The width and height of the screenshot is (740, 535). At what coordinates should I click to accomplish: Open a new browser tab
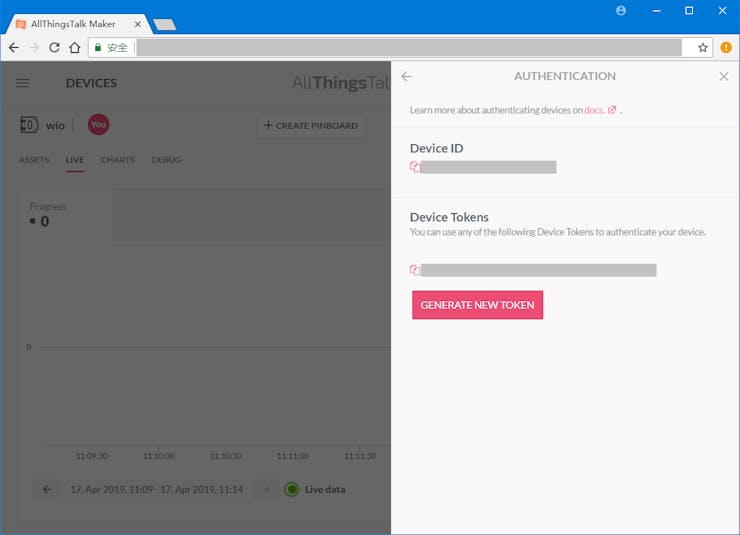pyautogui.click(x=165, y=24)
